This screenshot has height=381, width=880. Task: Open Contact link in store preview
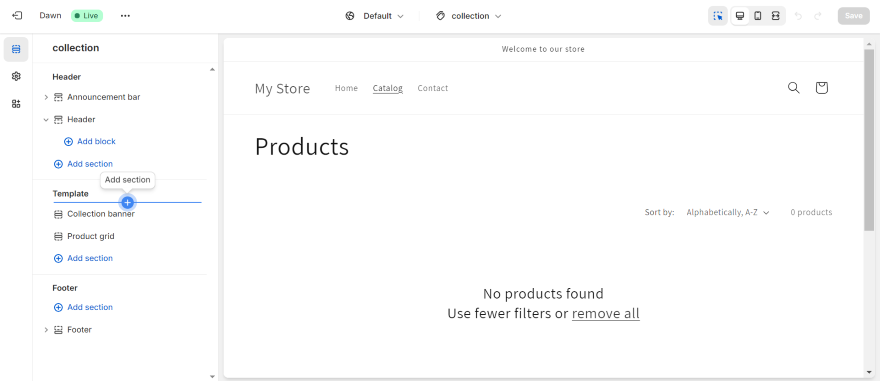click(x=433, y=88)
